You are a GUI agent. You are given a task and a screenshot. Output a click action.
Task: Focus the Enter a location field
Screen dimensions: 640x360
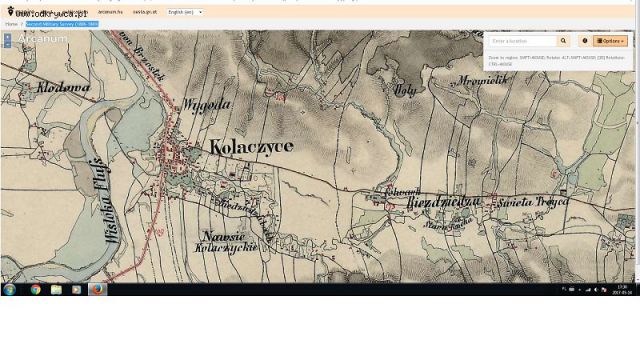click(523, 41)
